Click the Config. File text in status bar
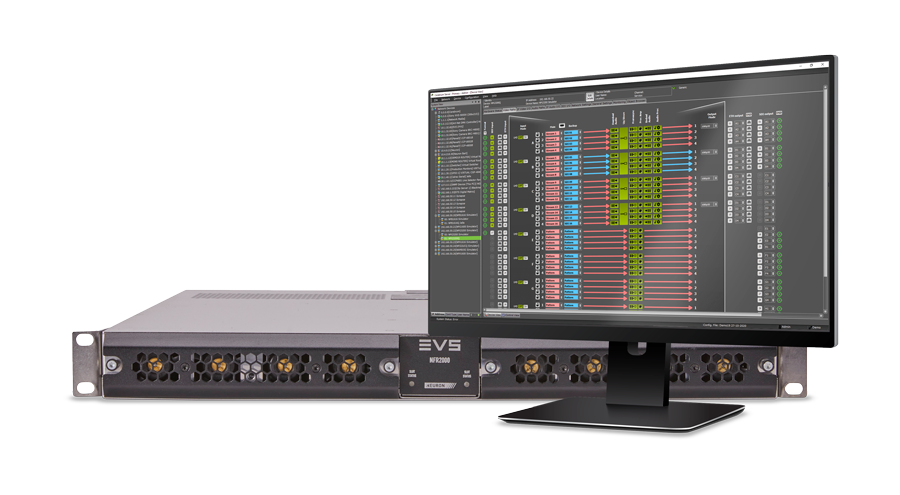This screenshot has height=495, width=900. [725, 325]
